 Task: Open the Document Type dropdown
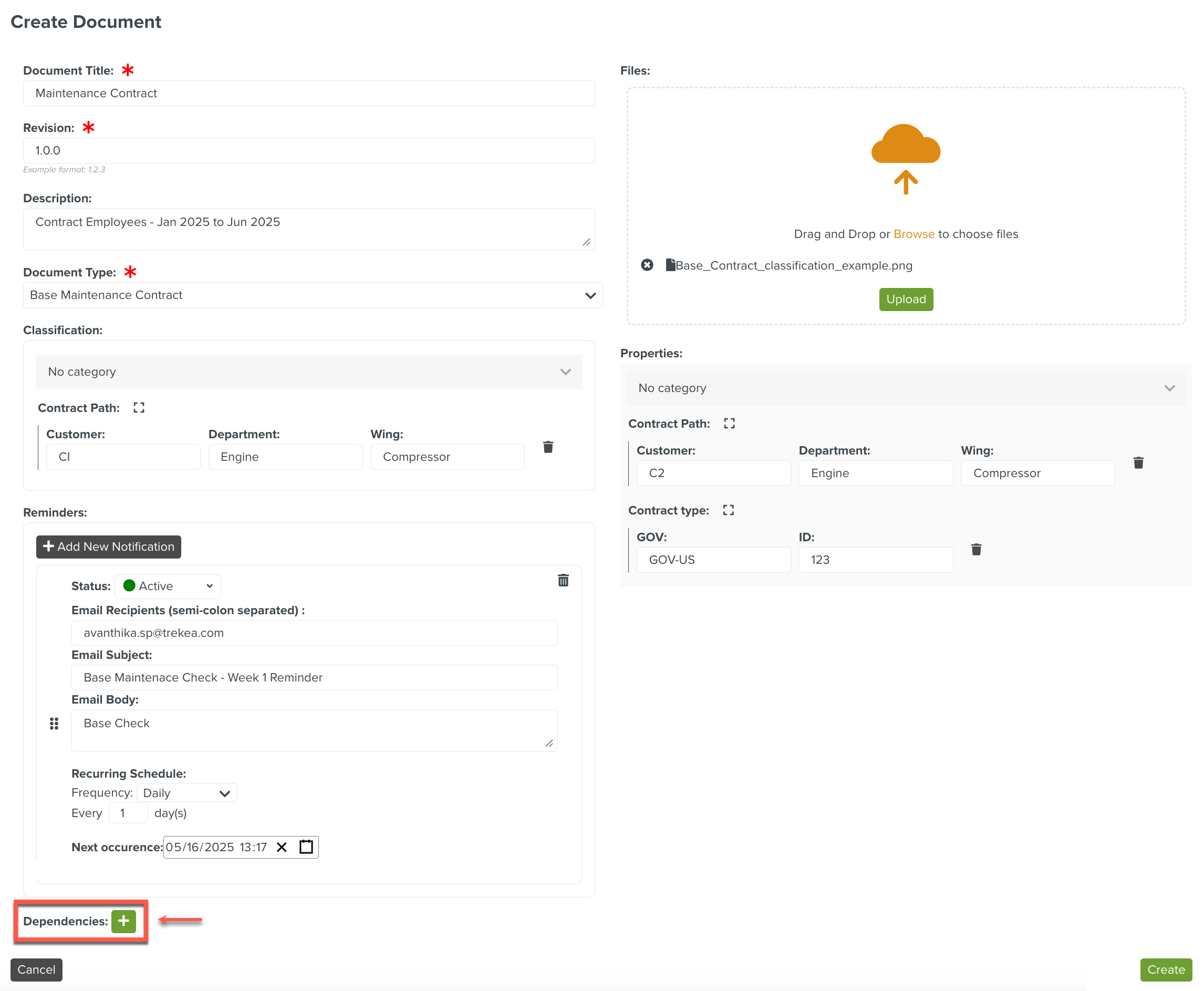point(312,295)
